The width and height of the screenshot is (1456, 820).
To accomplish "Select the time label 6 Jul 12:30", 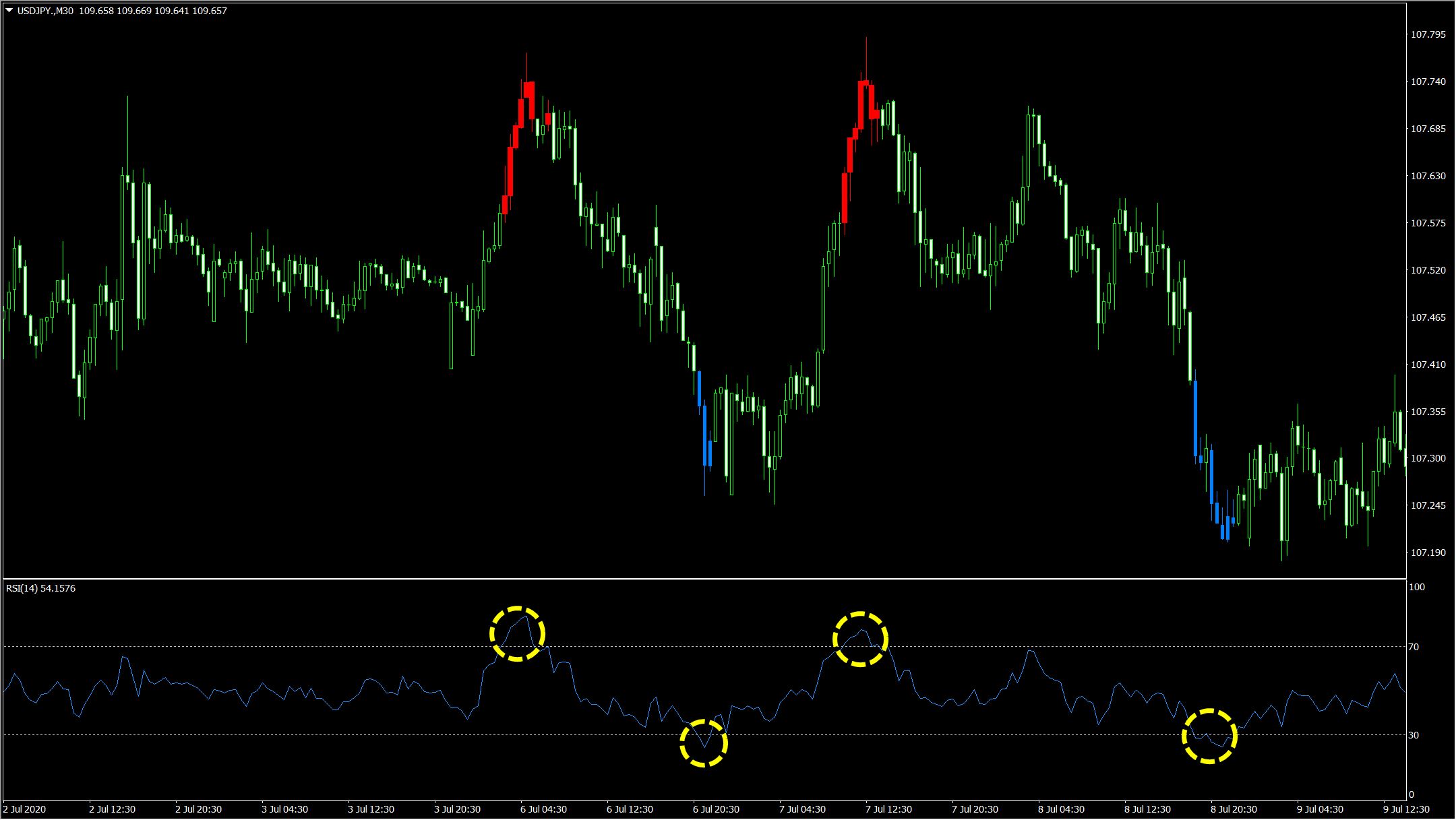I will [x=630, y=809].
